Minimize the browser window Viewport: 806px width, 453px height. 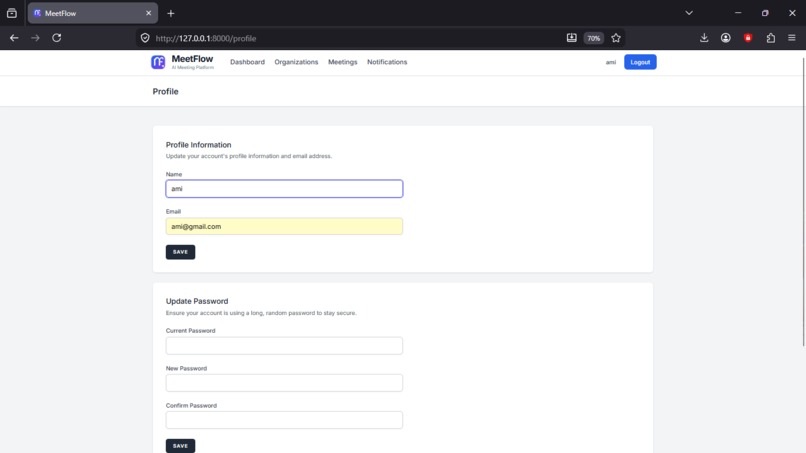tap(738, 13)
